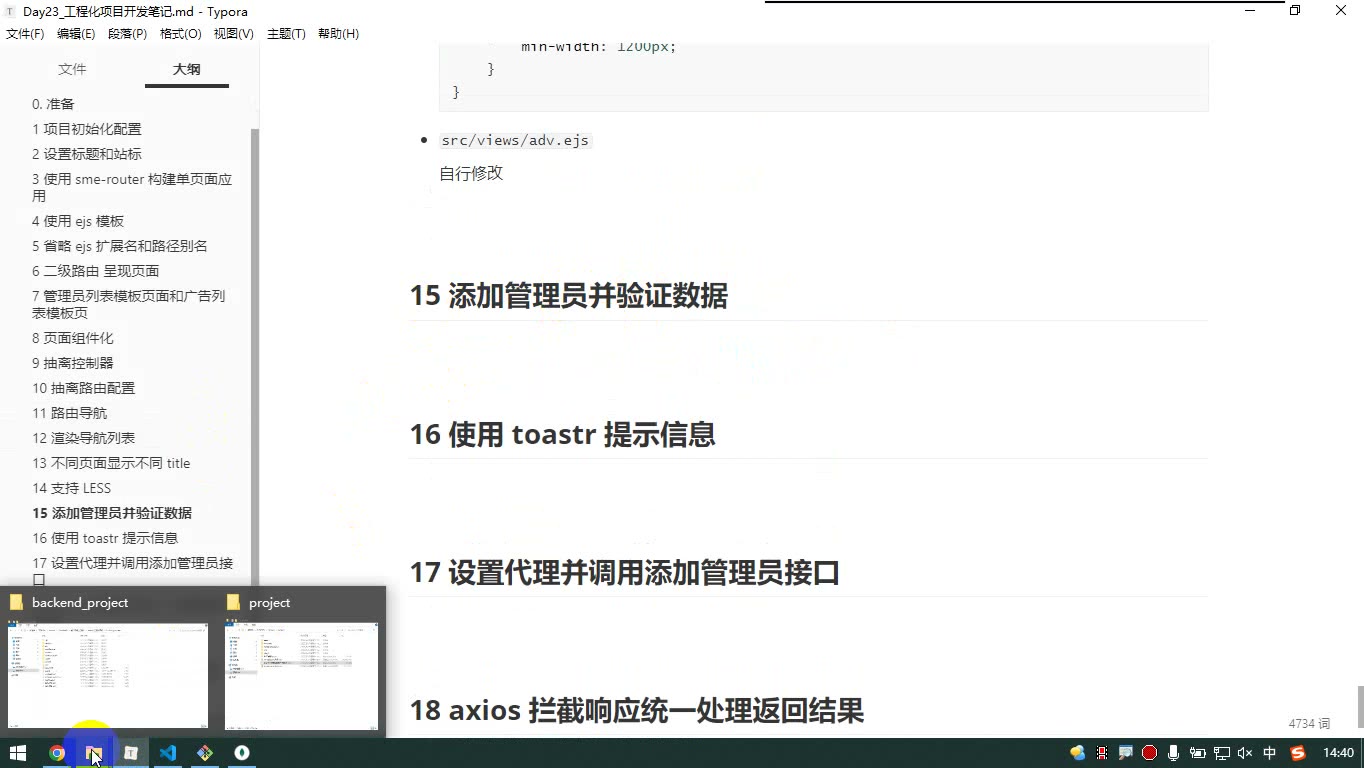Open the 文件(F) menu
This screenshot has width=1364, height=768.
(25, 34)
